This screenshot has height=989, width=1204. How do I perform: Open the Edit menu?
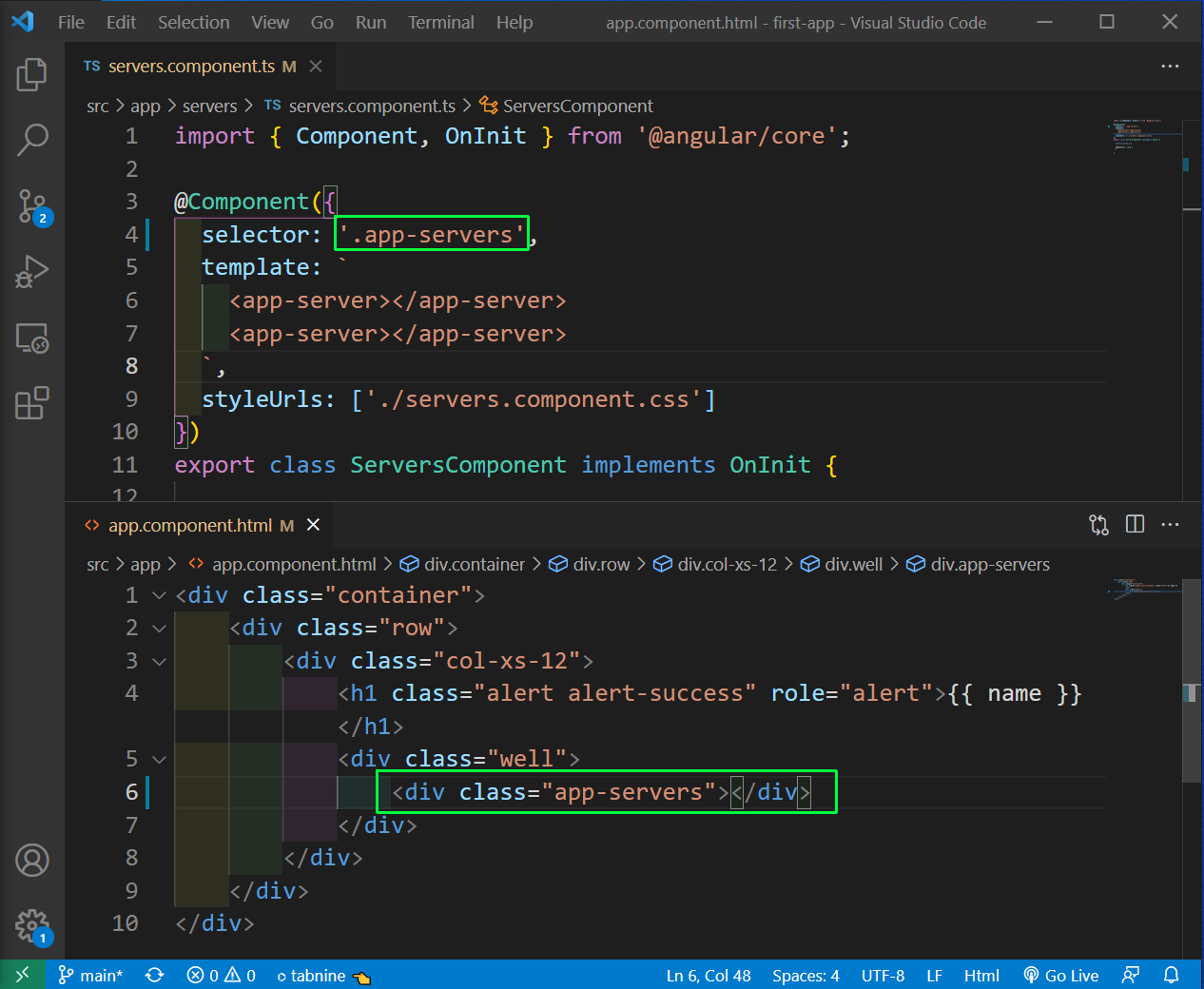point(121,22)
